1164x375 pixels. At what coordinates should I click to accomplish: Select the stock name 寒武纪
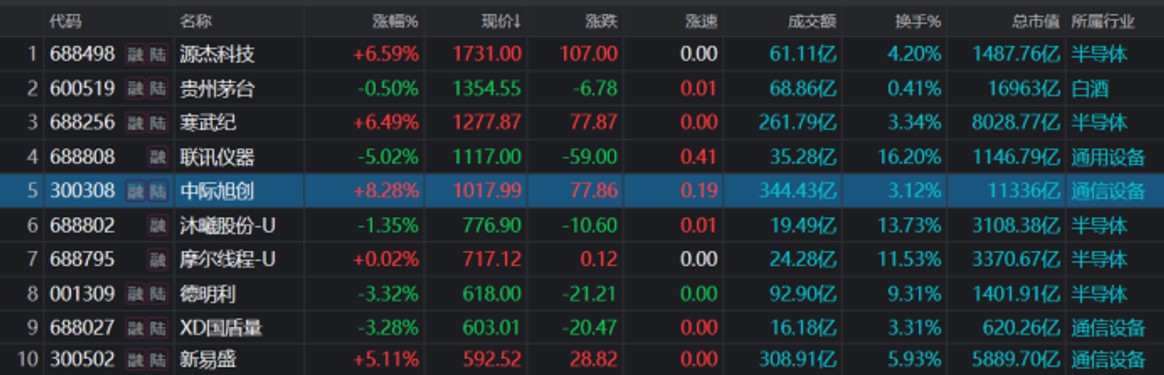[x=208, y=123]
